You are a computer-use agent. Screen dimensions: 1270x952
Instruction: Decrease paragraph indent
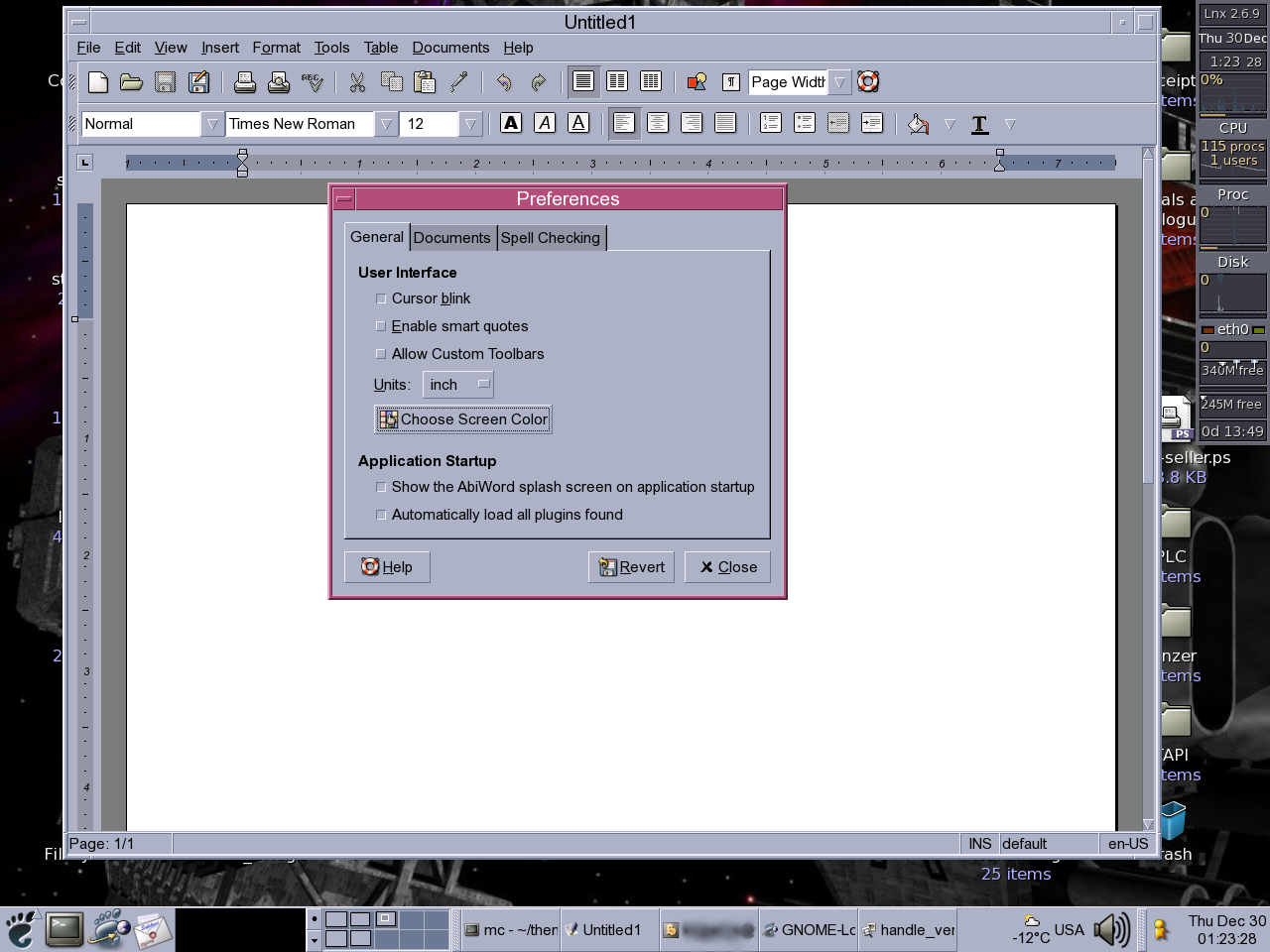838,123
